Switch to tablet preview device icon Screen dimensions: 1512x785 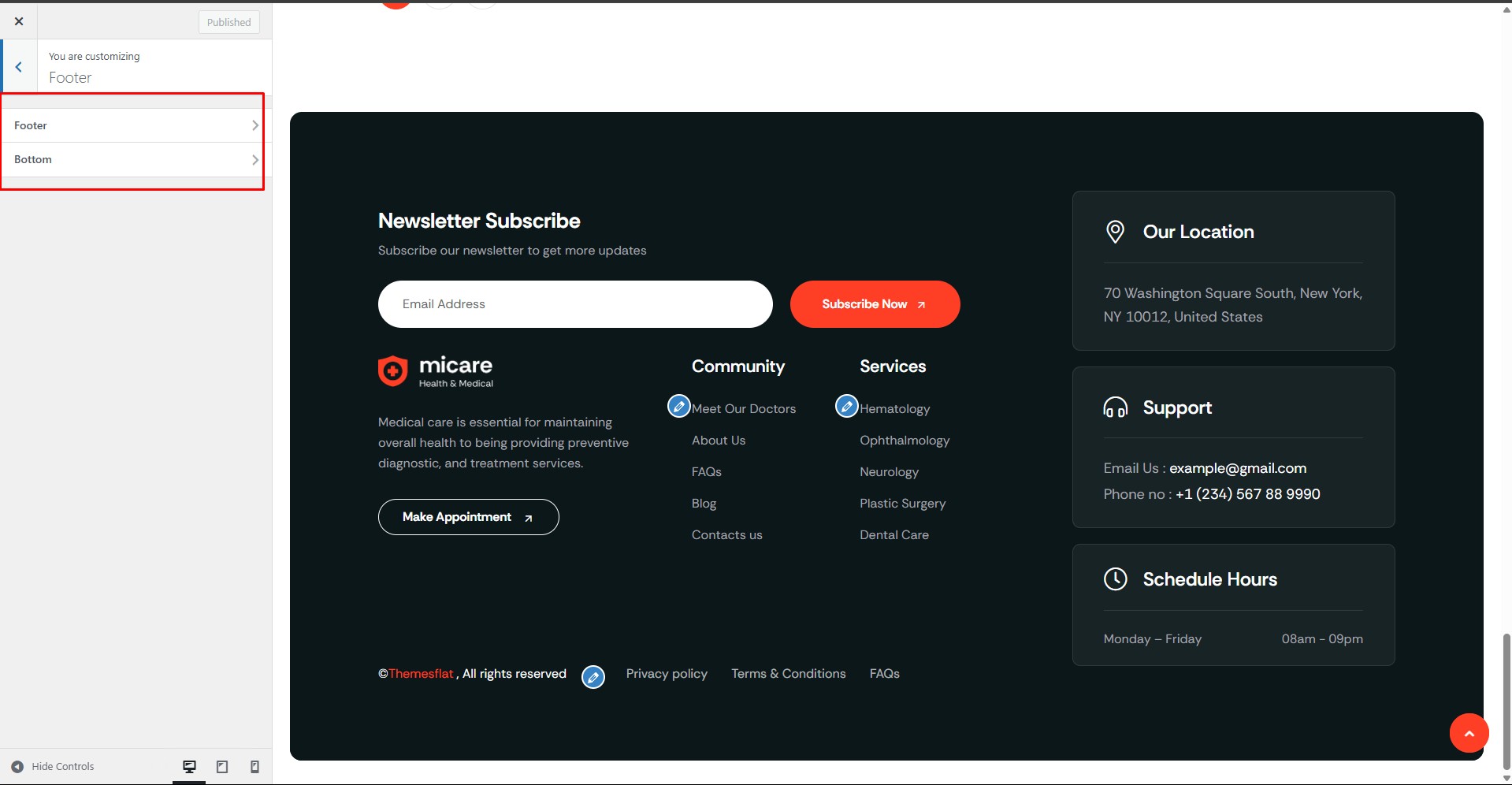(222, 766)
